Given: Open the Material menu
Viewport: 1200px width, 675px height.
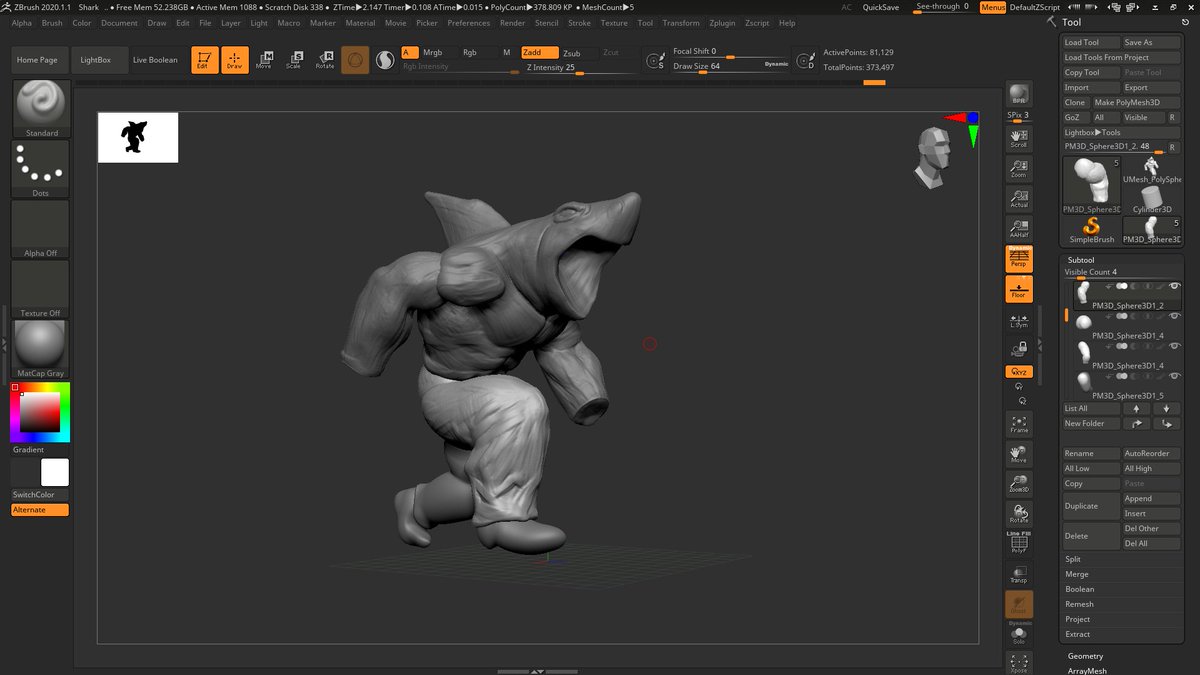Looking at the screenshot, I should click(360, 23).
